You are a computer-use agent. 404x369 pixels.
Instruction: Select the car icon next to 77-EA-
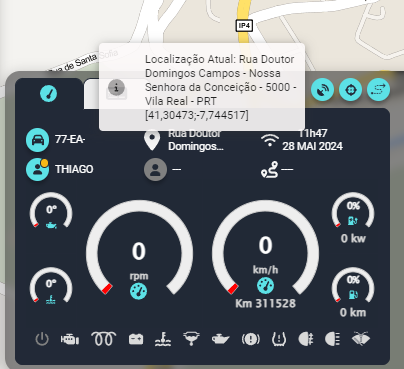point(38,140)
